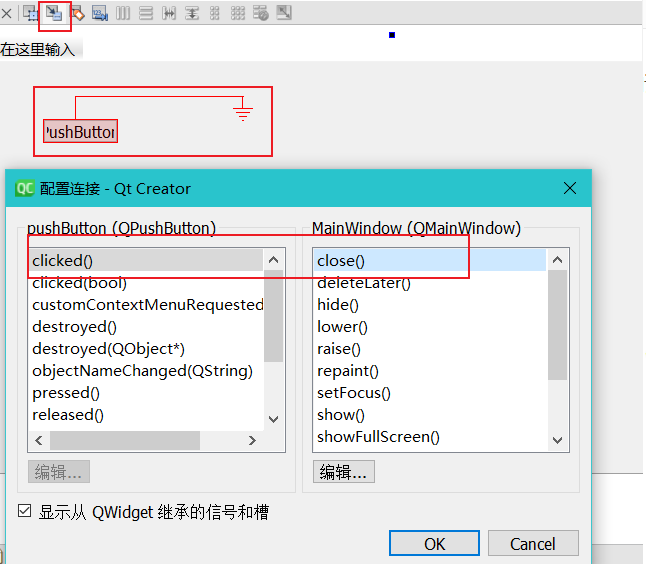Apply the form layout (two-column) icon
Viewport: 646px width, 564px height.
[215, 13]
